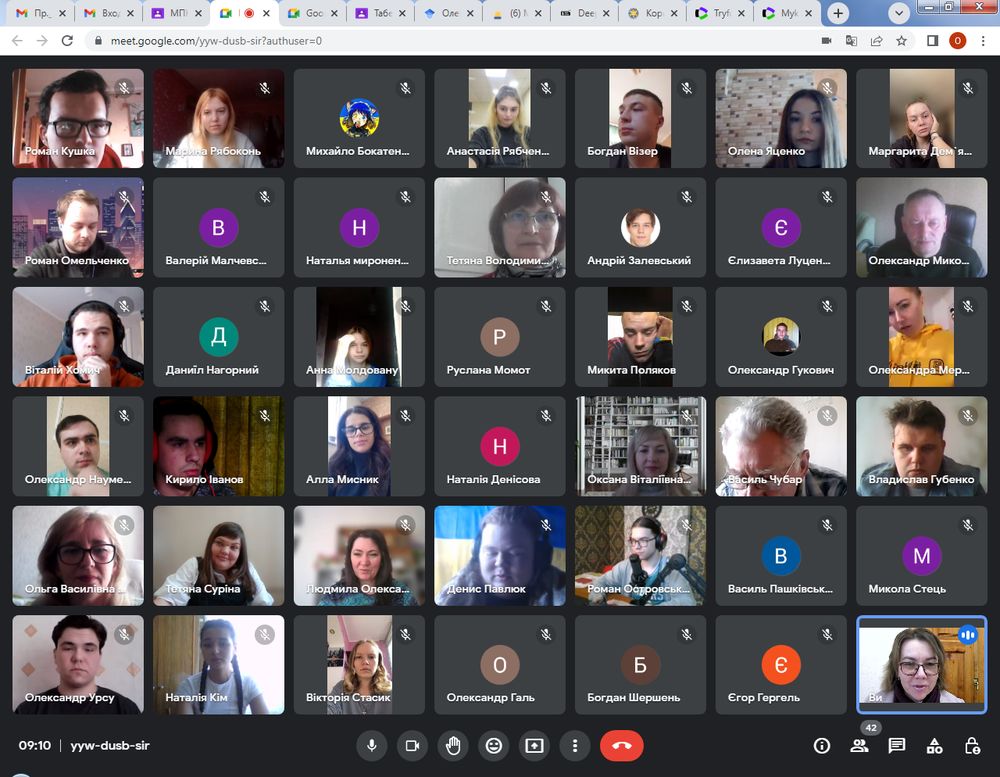Open host controls lock icon

pos(971,745)
